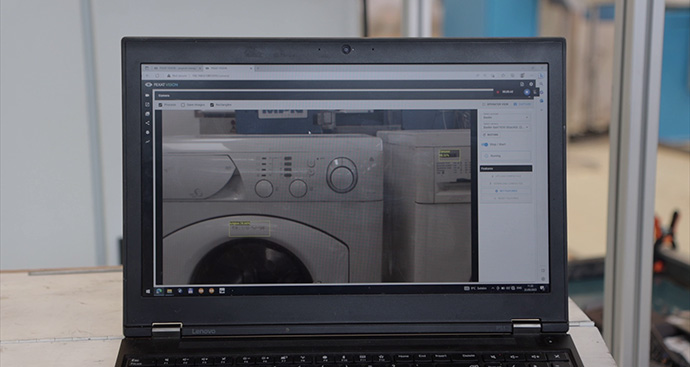Click the small button below the device dropdown
690x367 pixels.
tap(491, 135)
